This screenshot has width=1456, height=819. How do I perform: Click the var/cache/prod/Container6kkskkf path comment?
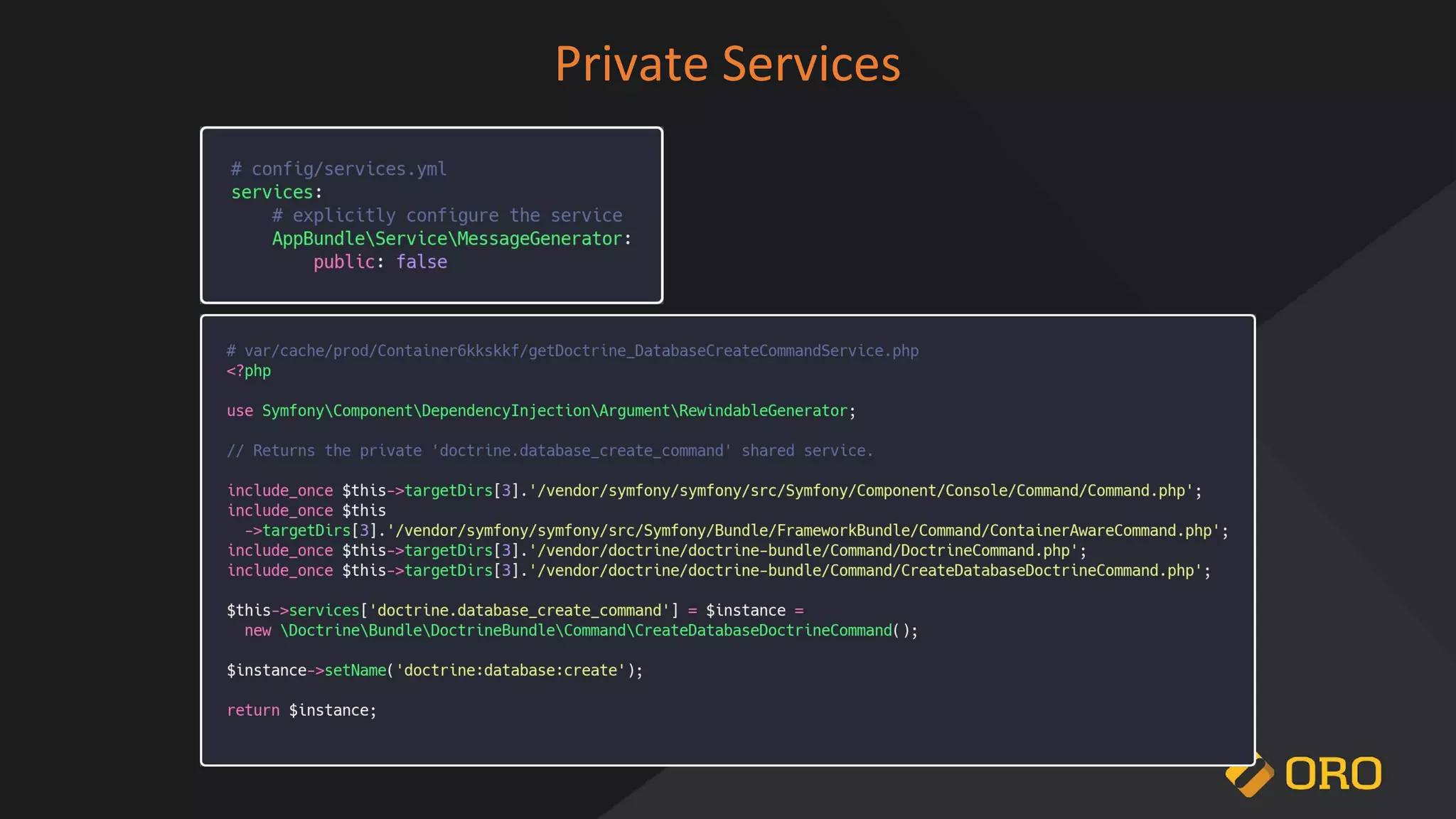572,350
